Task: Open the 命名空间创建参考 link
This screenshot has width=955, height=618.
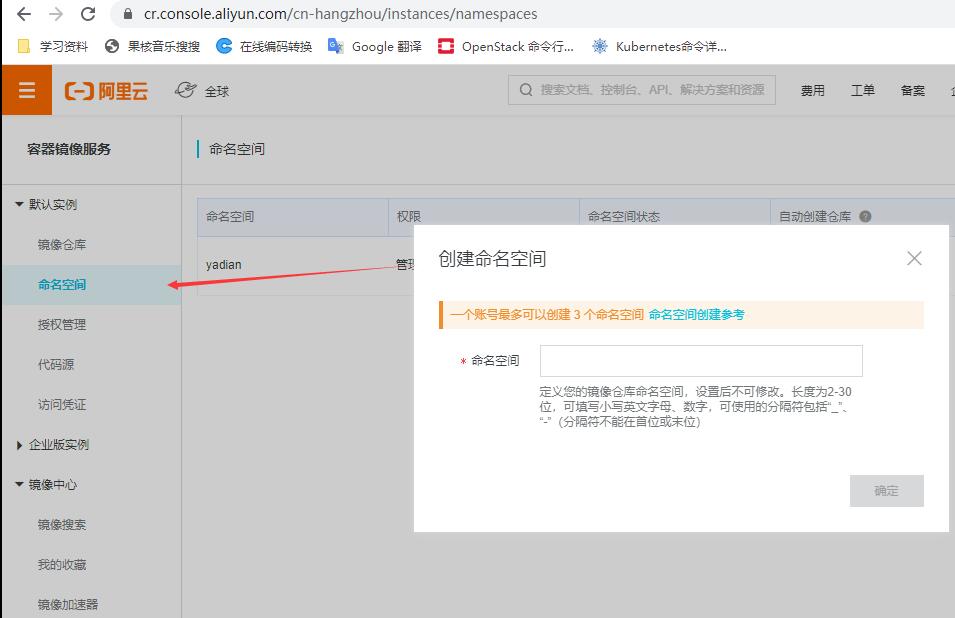Action: coord(696,315)
